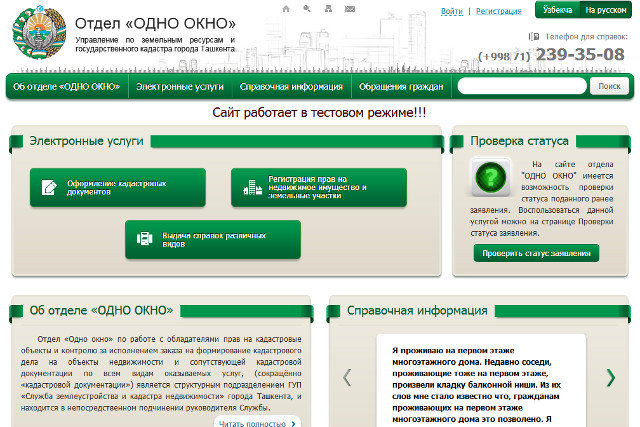Open Об отделе «ОДНО ОКНО» menu

[x=67, y=87]
